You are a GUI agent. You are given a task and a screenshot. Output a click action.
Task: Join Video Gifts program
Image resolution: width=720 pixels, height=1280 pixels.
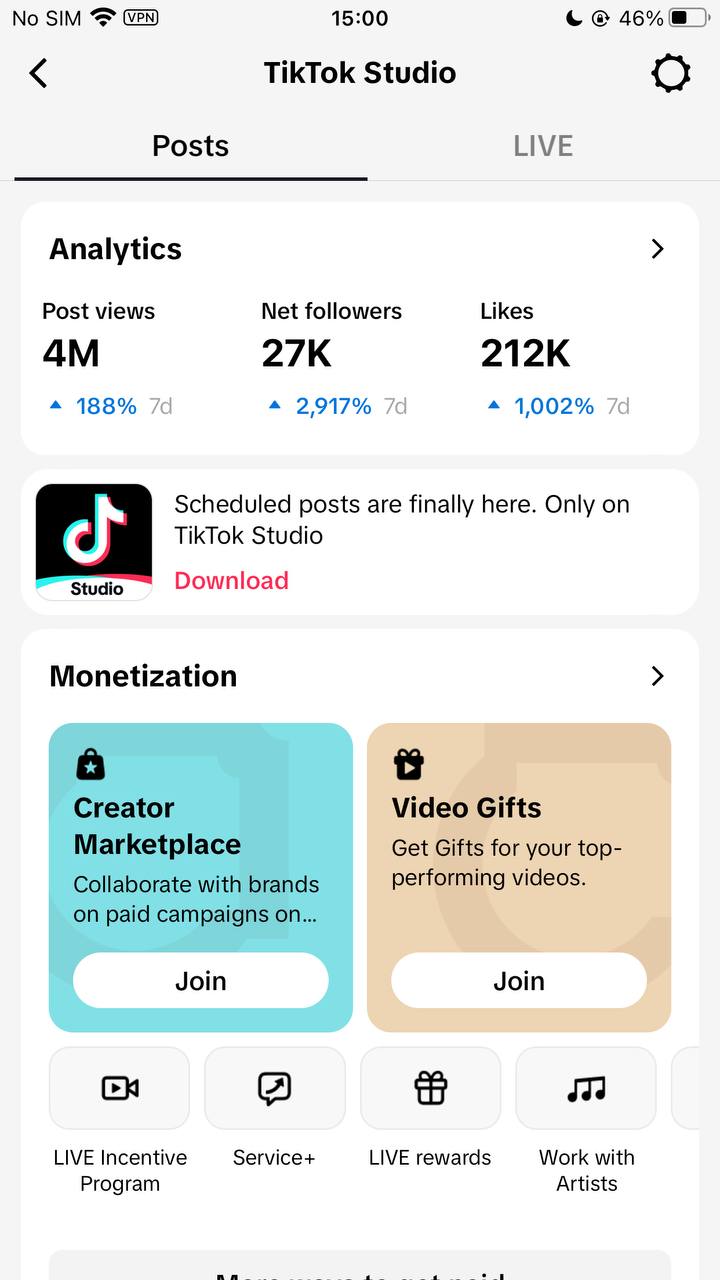[519, 981]
